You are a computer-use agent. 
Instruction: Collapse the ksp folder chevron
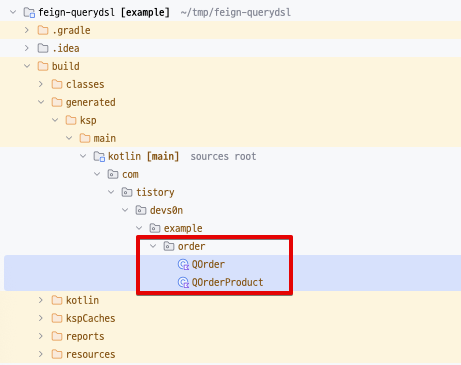click(x=55, y=120)
